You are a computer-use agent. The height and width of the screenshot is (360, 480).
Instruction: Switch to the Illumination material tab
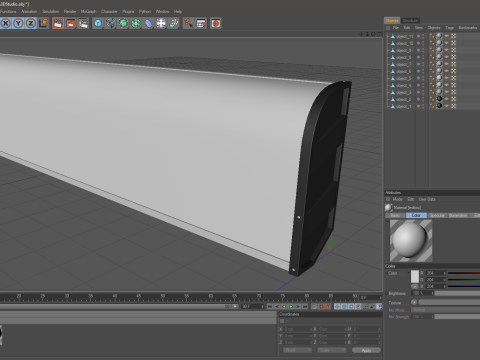point(458,215)
